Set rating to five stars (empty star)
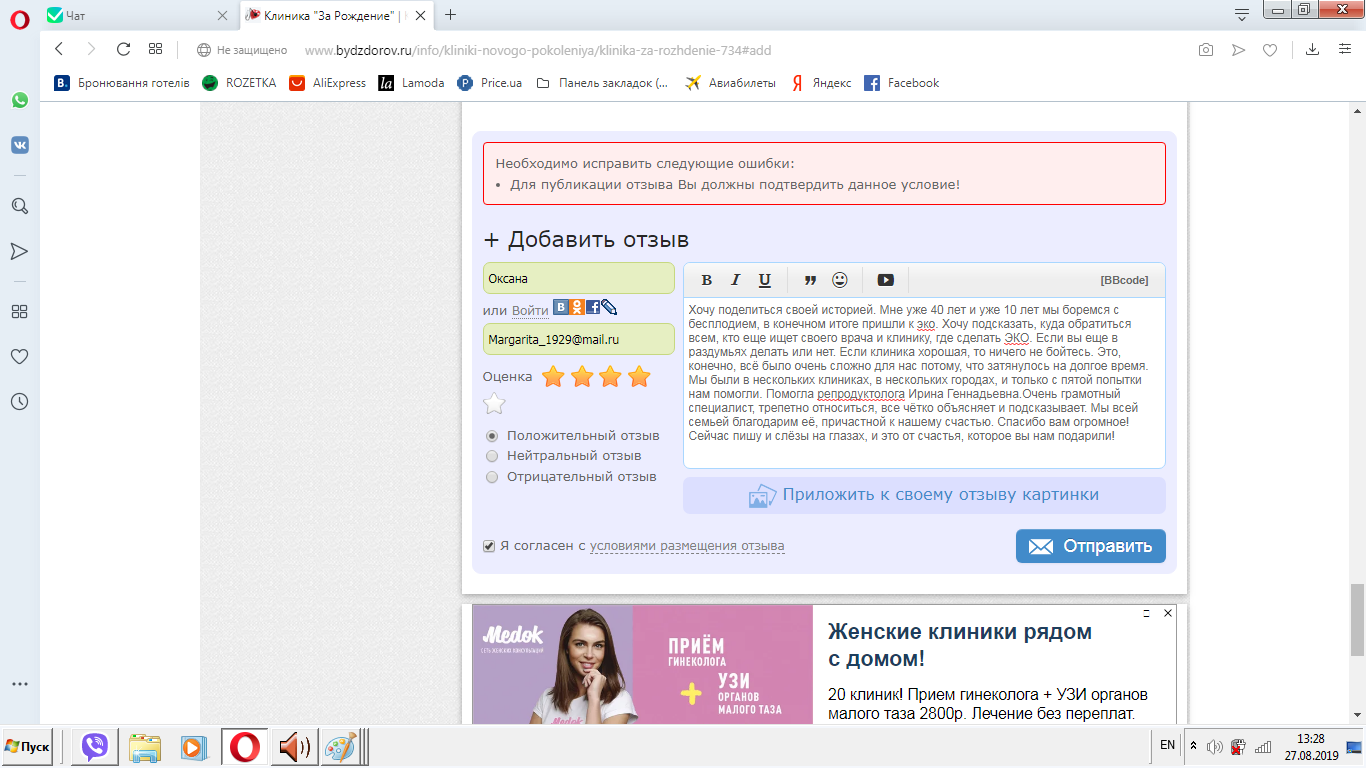This screenshot has height=768, width=1366. (495, 404)
